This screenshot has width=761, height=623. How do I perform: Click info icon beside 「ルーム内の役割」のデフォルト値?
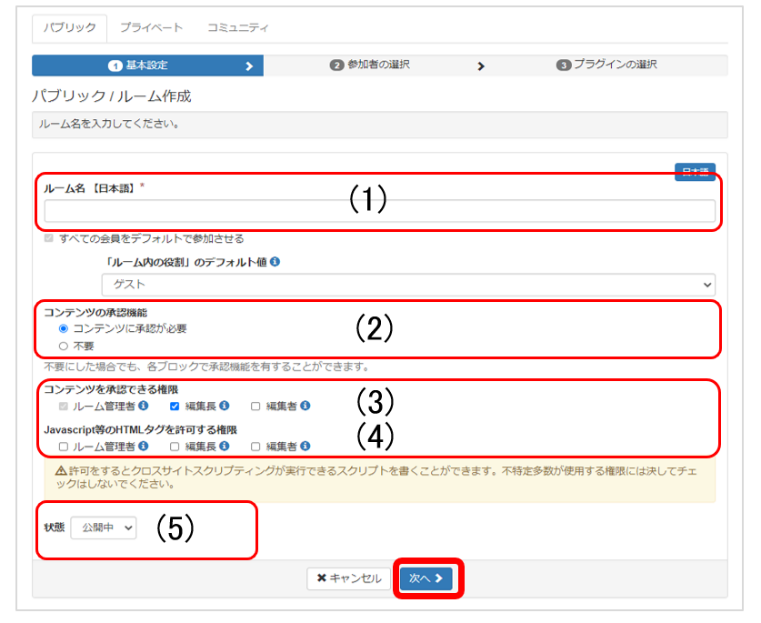click(275, 262)
